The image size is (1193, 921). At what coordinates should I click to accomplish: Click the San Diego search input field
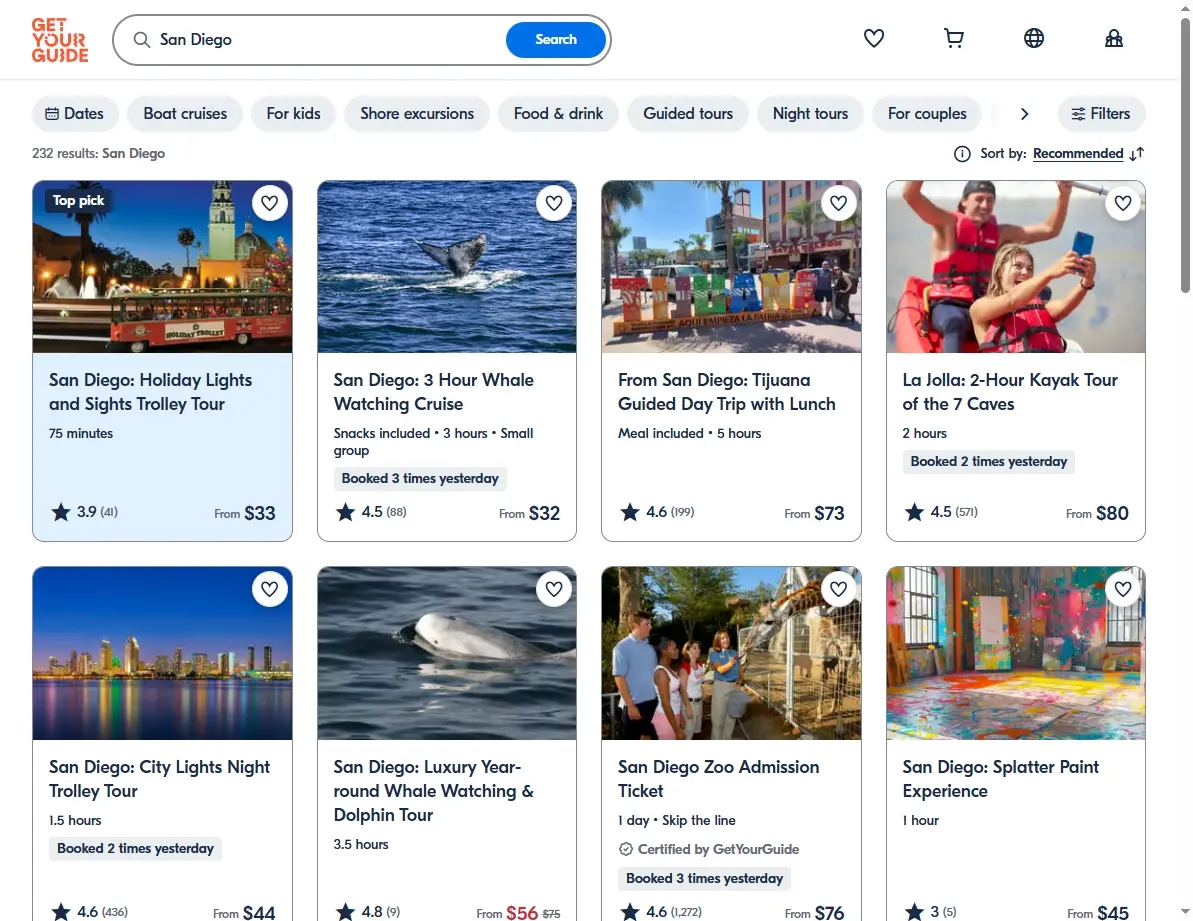click(327, 40)
